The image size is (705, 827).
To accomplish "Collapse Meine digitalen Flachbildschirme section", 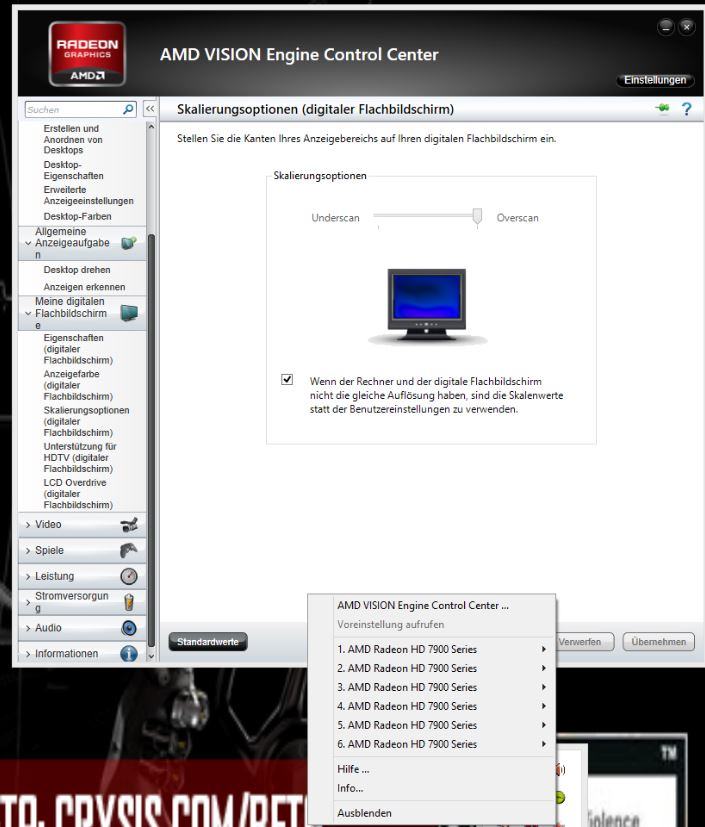I will click(28, 313).
